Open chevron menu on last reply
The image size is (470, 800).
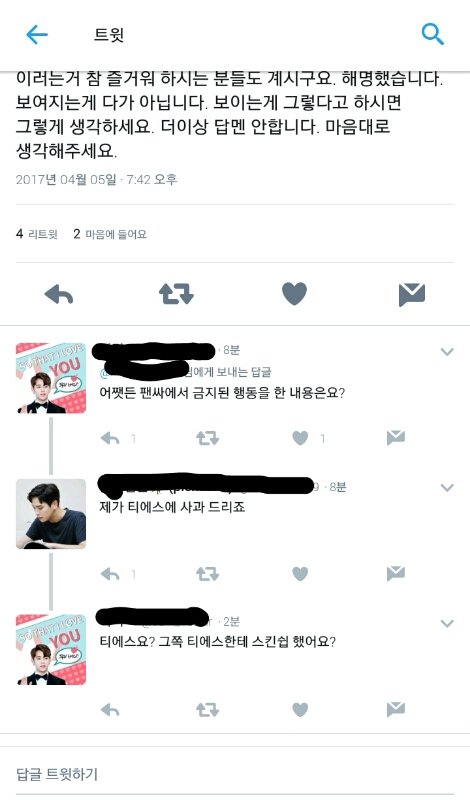[x=447, y=623]
